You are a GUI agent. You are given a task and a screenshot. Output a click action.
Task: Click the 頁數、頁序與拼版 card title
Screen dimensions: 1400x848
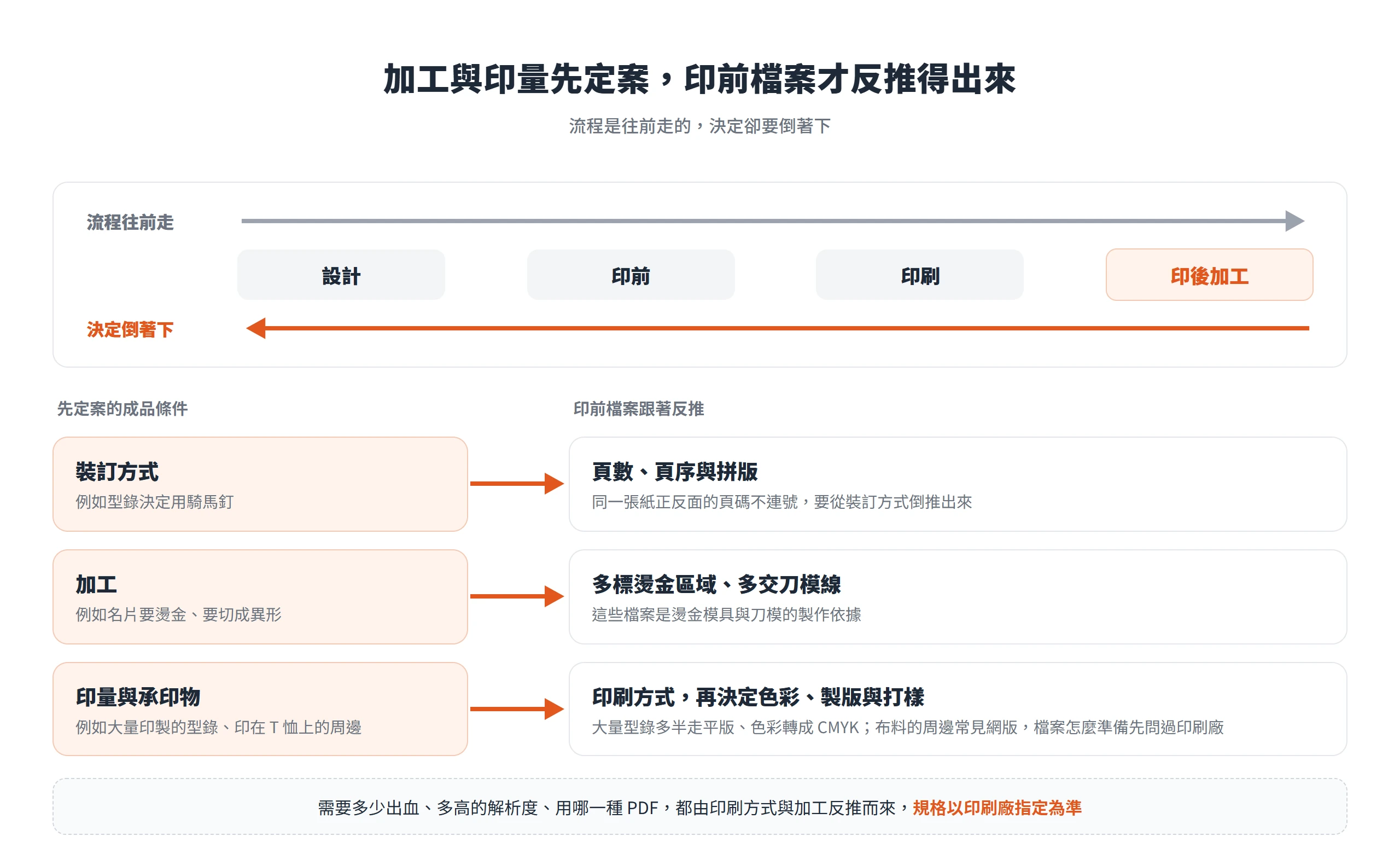(x=674, y=472)
